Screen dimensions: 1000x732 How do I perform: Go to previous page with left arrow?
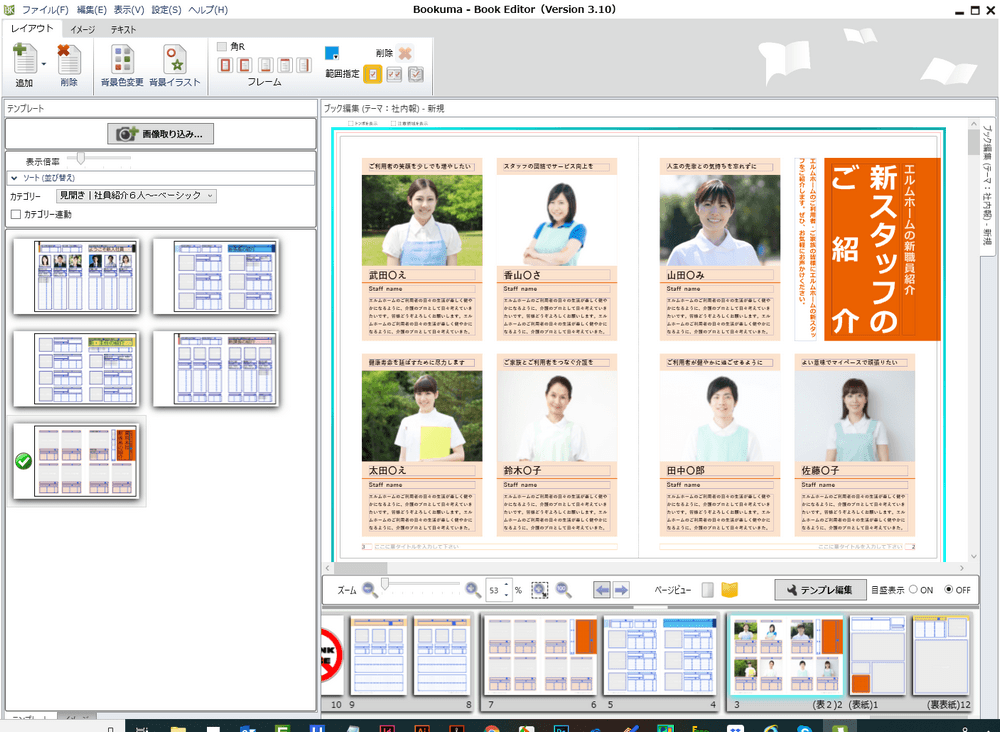point(602,590)
